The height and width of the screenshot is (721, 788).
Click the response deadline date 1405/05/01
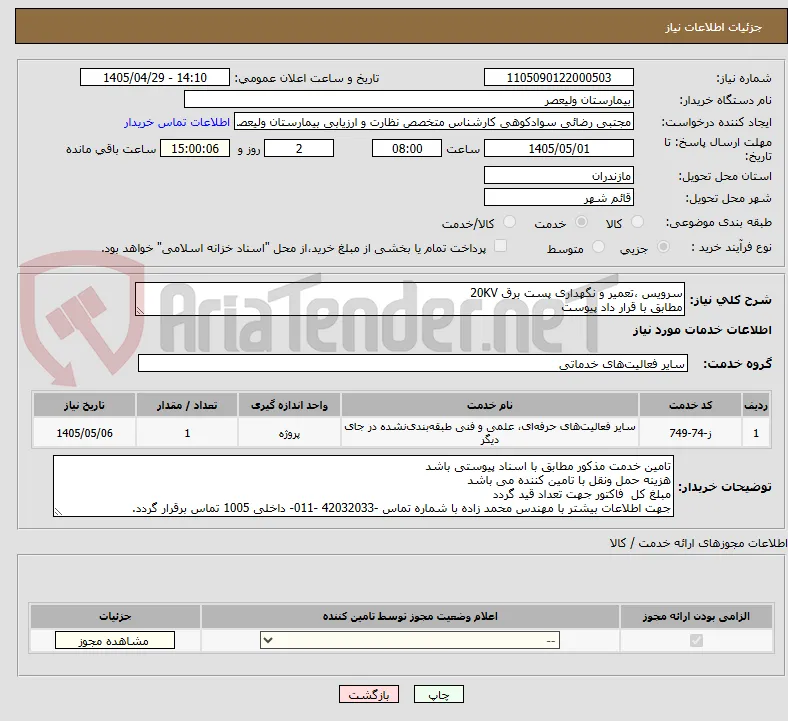[x=558, y=149]
